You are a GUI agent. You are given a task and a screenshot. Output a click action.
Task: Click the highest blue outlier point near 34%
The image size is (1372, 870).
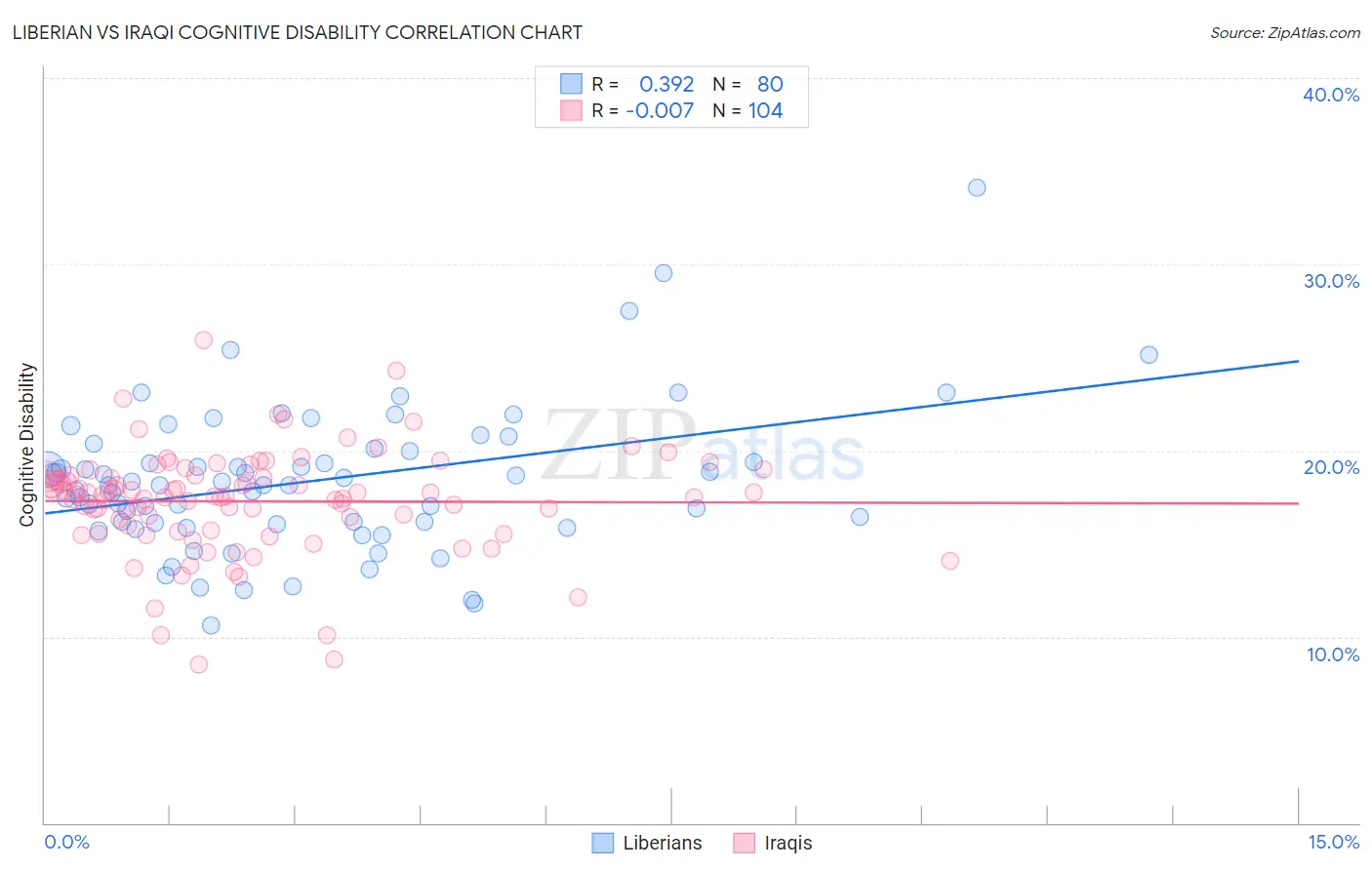click(977, 187)
